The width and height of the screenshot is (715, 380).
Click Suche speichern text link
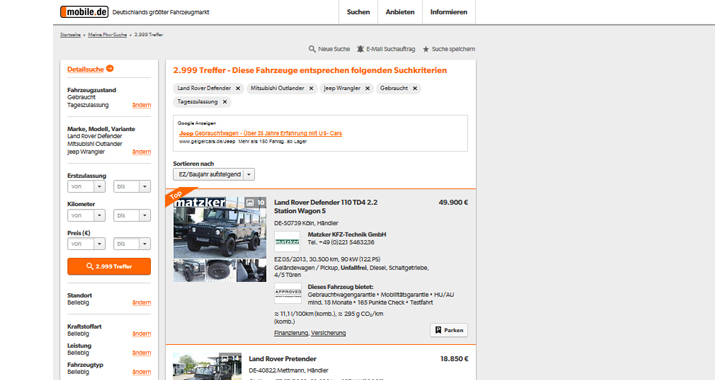click(453, 49)
